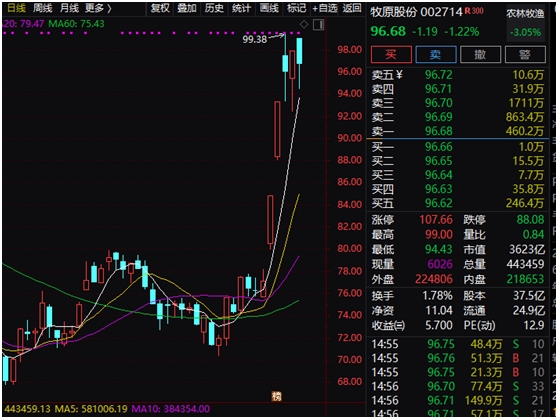Click the 99.38 high price marker
This screenshot has width=558, height=419.
click(254, 39)
